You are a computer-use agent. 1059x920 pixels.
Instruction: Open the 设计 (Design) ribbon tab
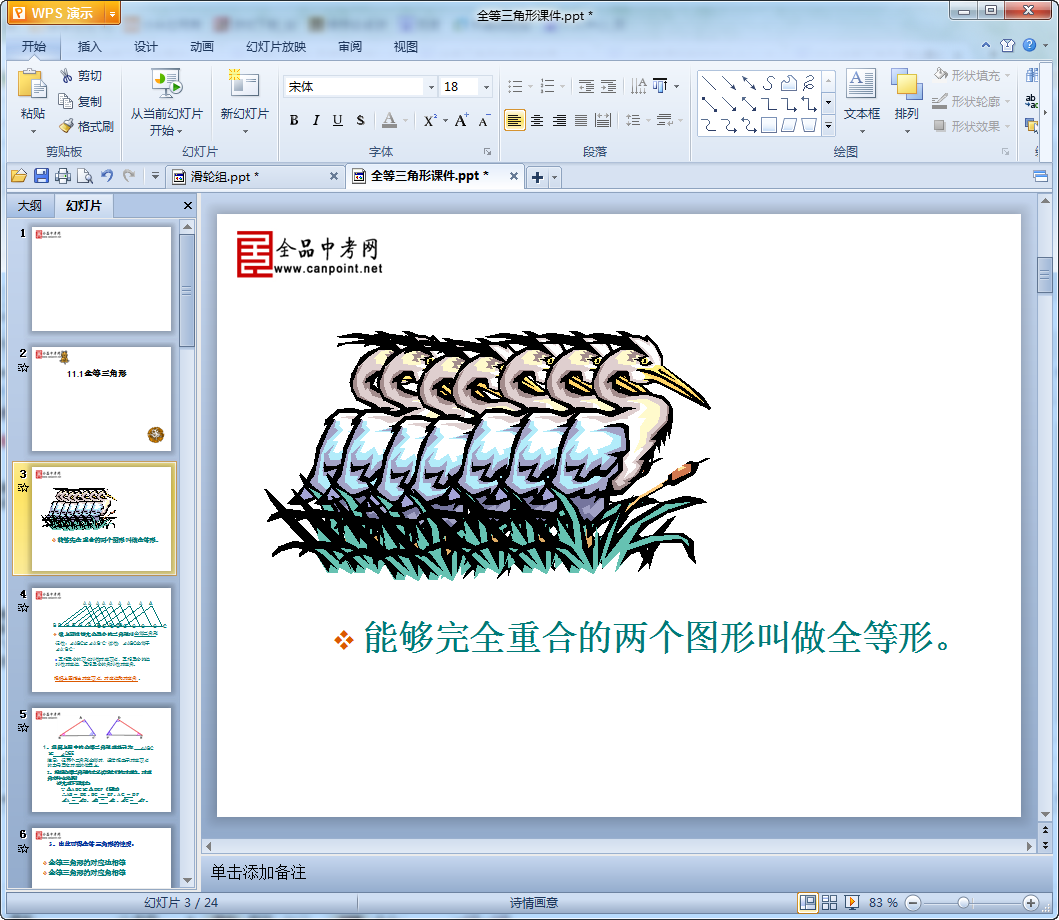(145, 47)
